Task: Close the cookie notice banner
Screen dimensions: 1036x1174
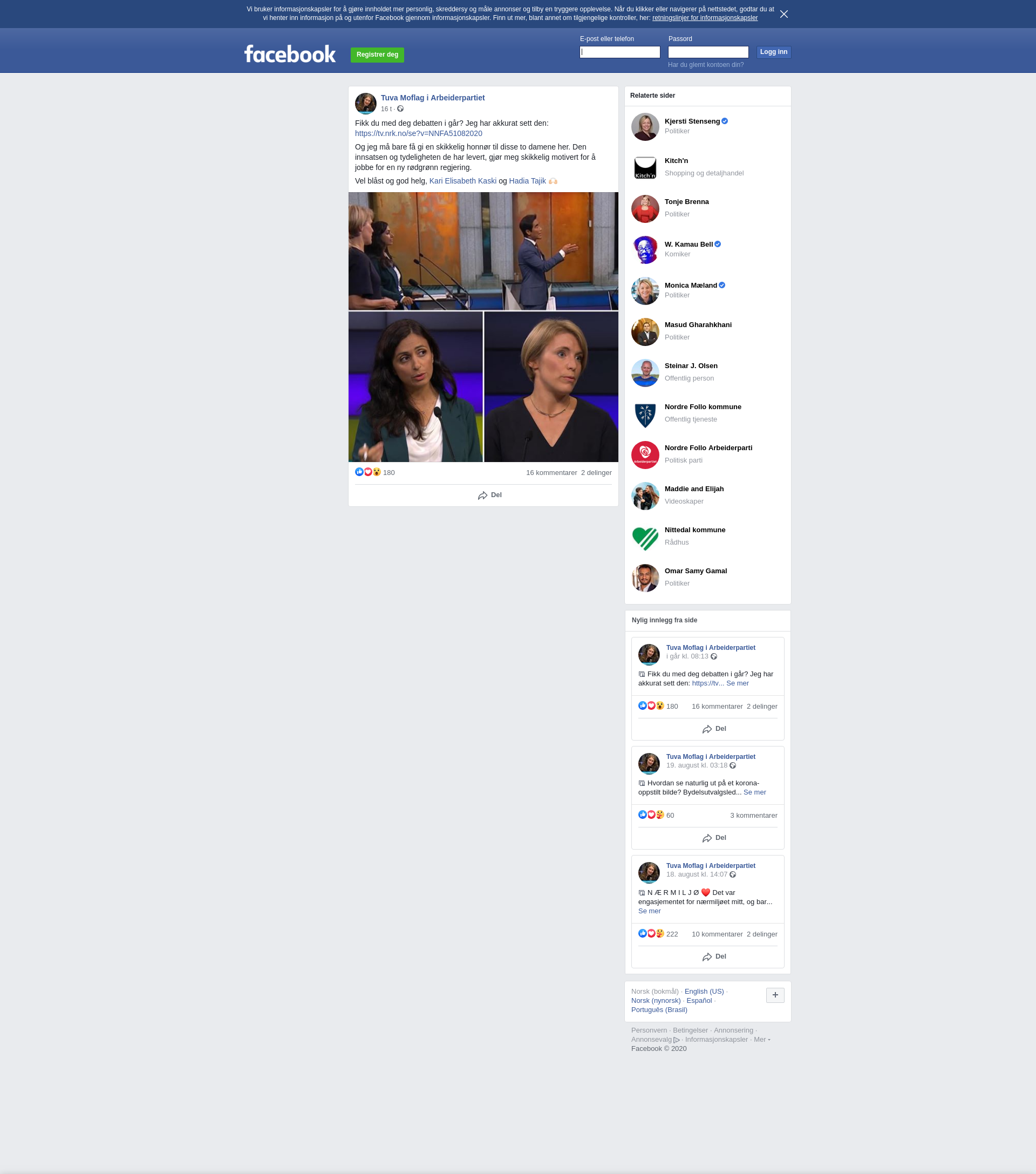Action: [x=783, y=14]
